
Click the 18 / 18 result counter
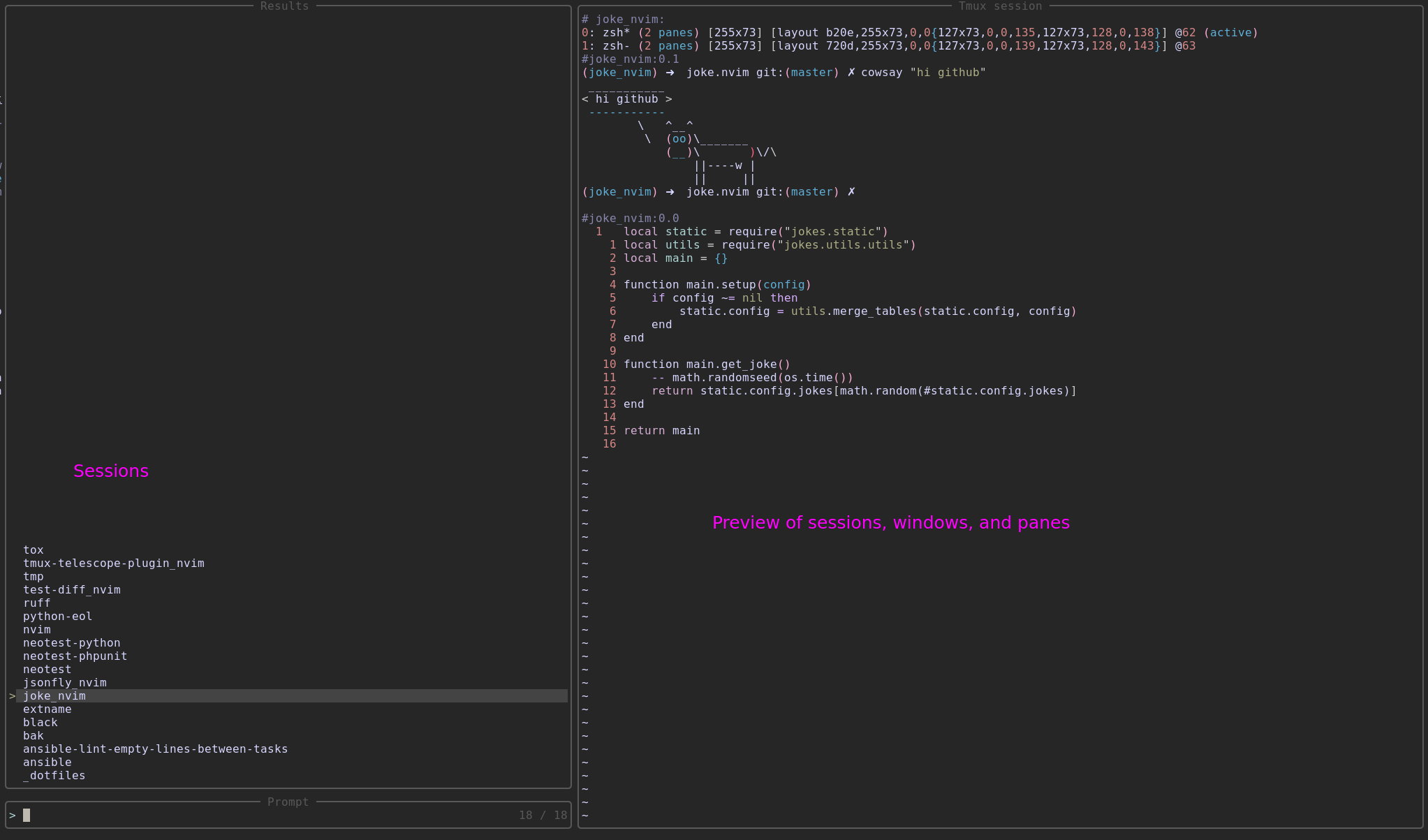click(x=543, y=816)
